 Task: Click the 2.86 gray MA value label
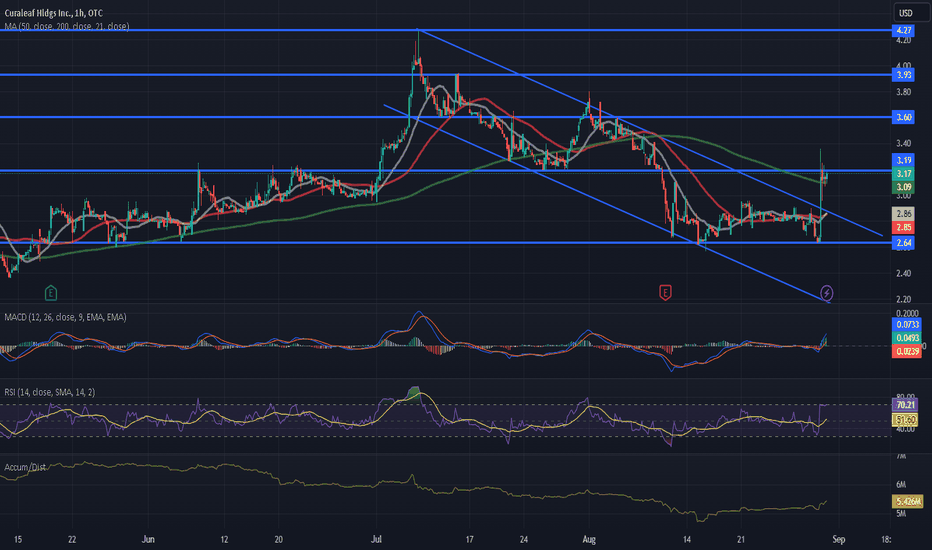pos(903,213)
